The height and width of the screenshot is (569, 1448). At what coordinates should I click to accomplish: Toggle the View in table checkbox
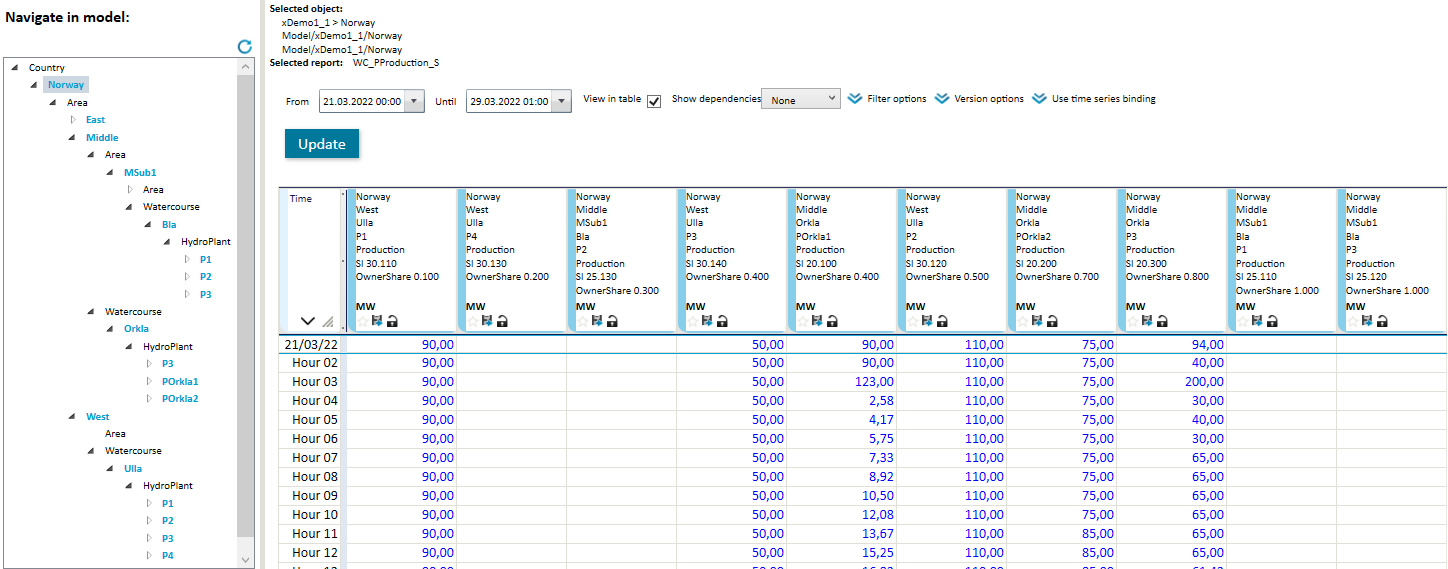[x=654, y=101]
